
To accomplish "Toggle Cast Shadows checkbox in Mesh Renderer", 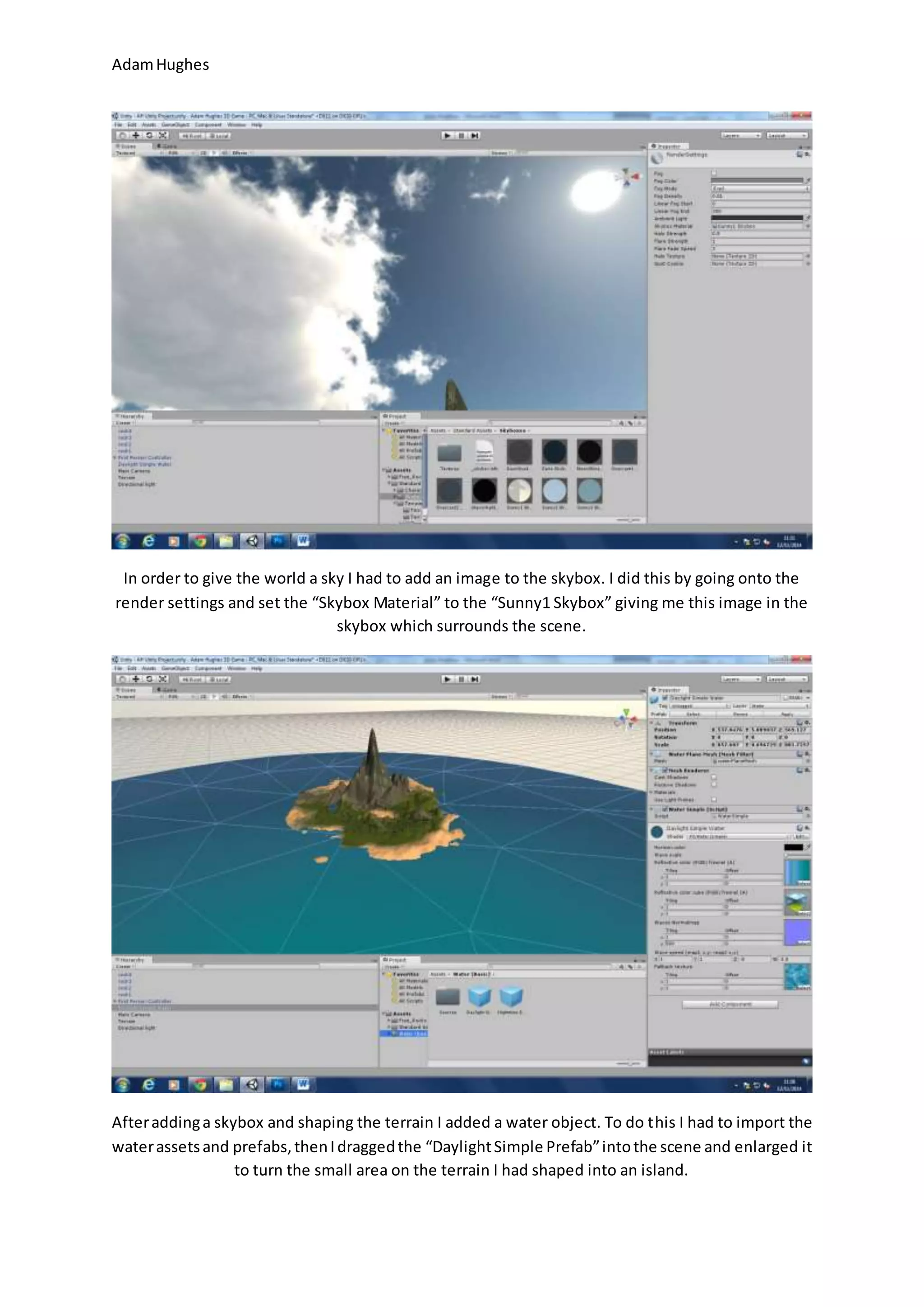I will click(x=714, y=777).
